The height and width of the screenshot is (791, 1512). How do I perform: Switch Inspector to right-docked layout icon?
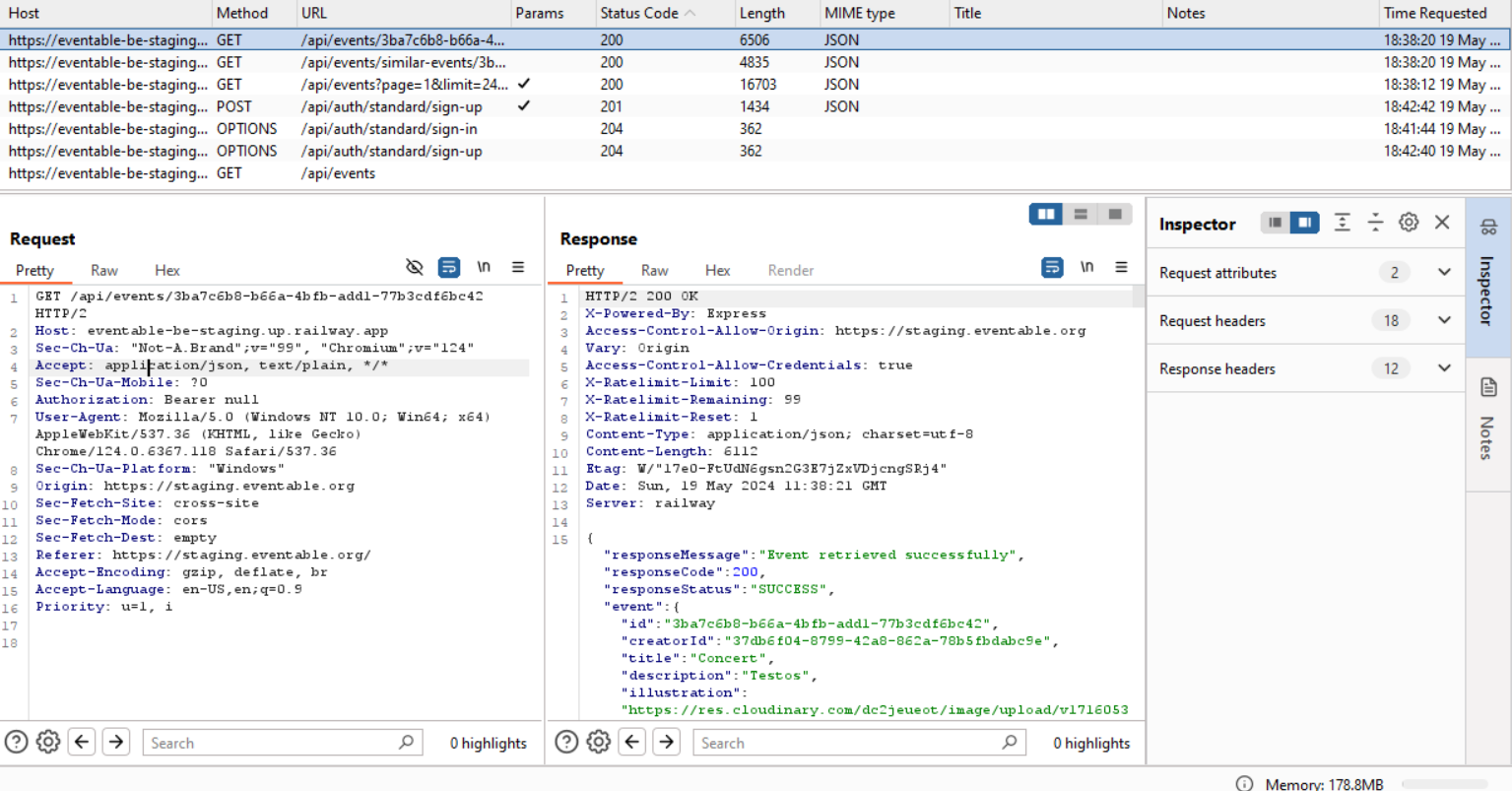coord(1304,223)
